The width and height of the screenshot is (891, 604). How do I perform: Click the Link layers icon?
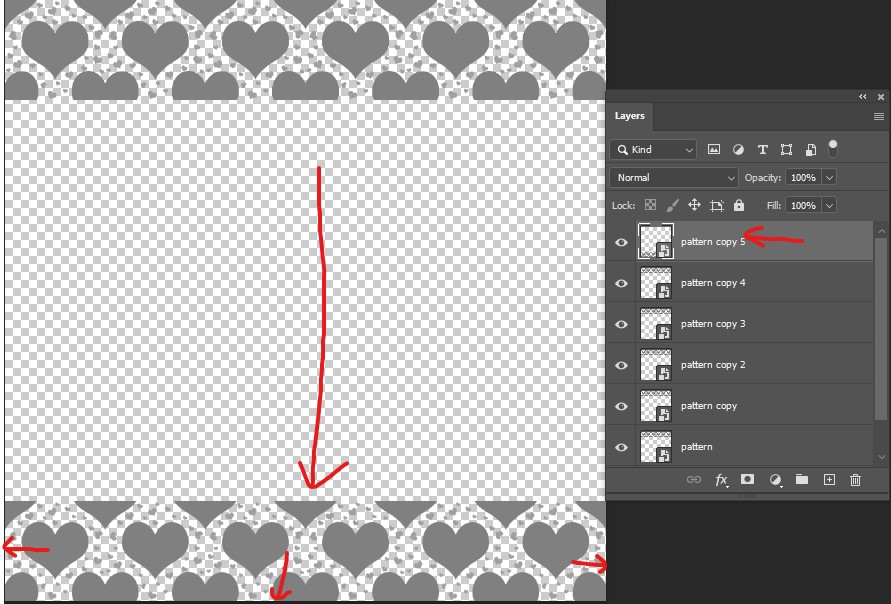(x=694, y=480)
